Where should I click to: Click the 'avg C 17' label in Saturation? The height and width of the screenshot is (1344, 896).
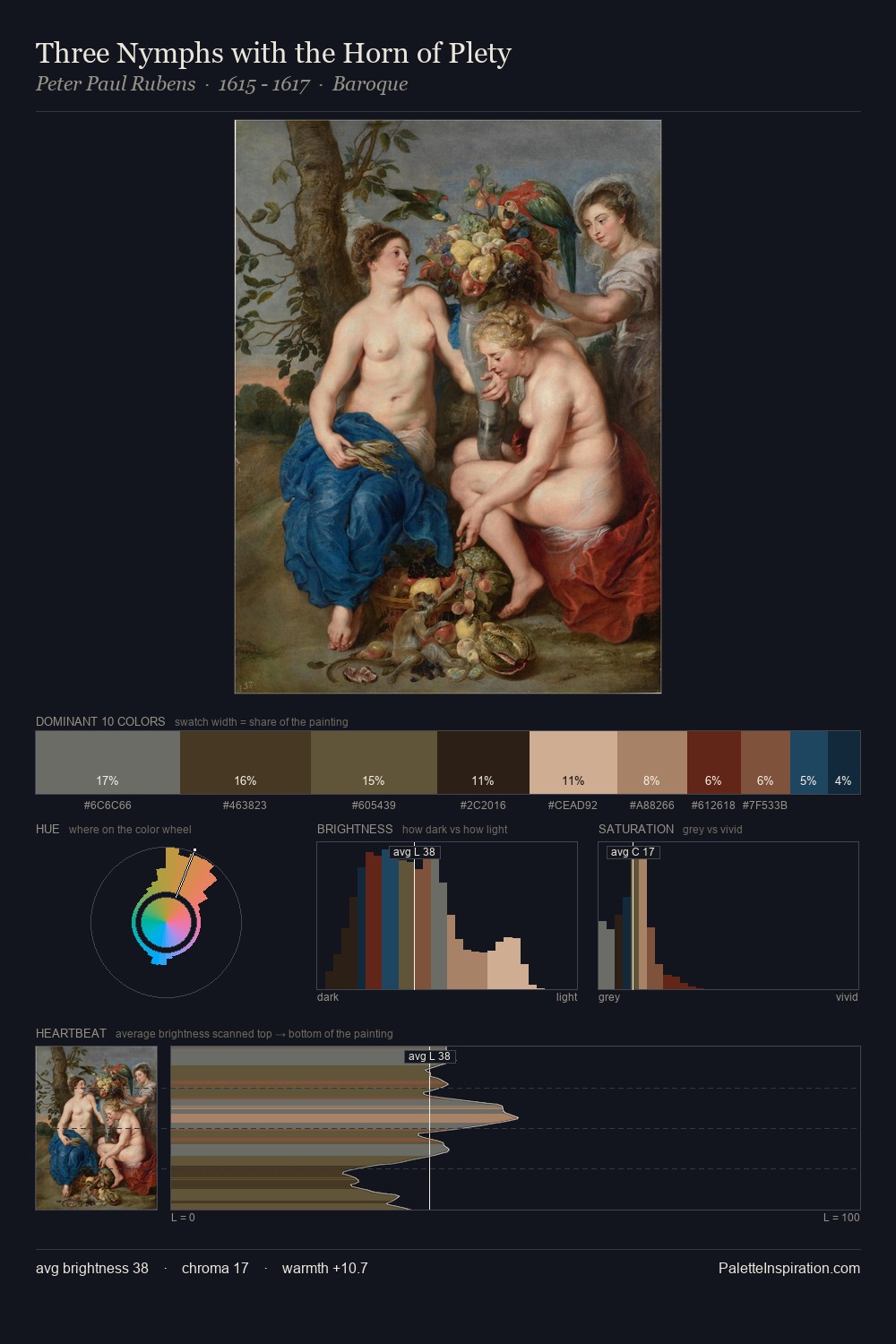(x=633, y=852)
